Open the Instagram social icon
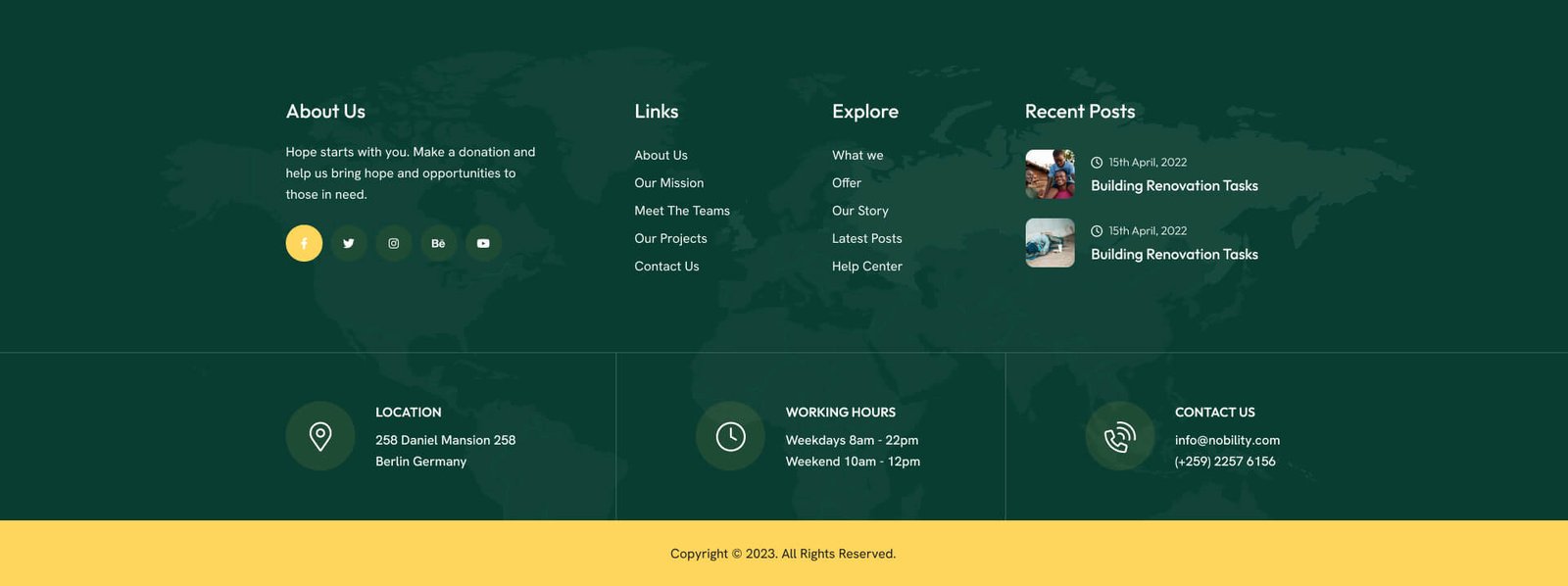1568x586 pixels. pos(394,243)
